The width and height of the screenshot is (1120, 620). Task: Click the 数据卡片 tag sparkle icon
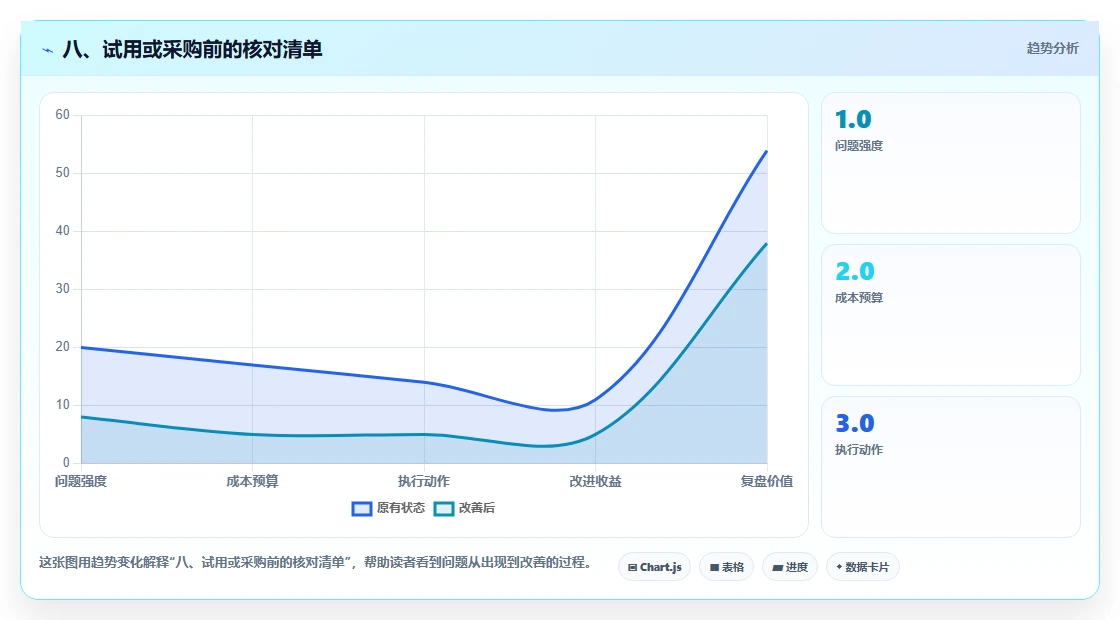(839, 566)
